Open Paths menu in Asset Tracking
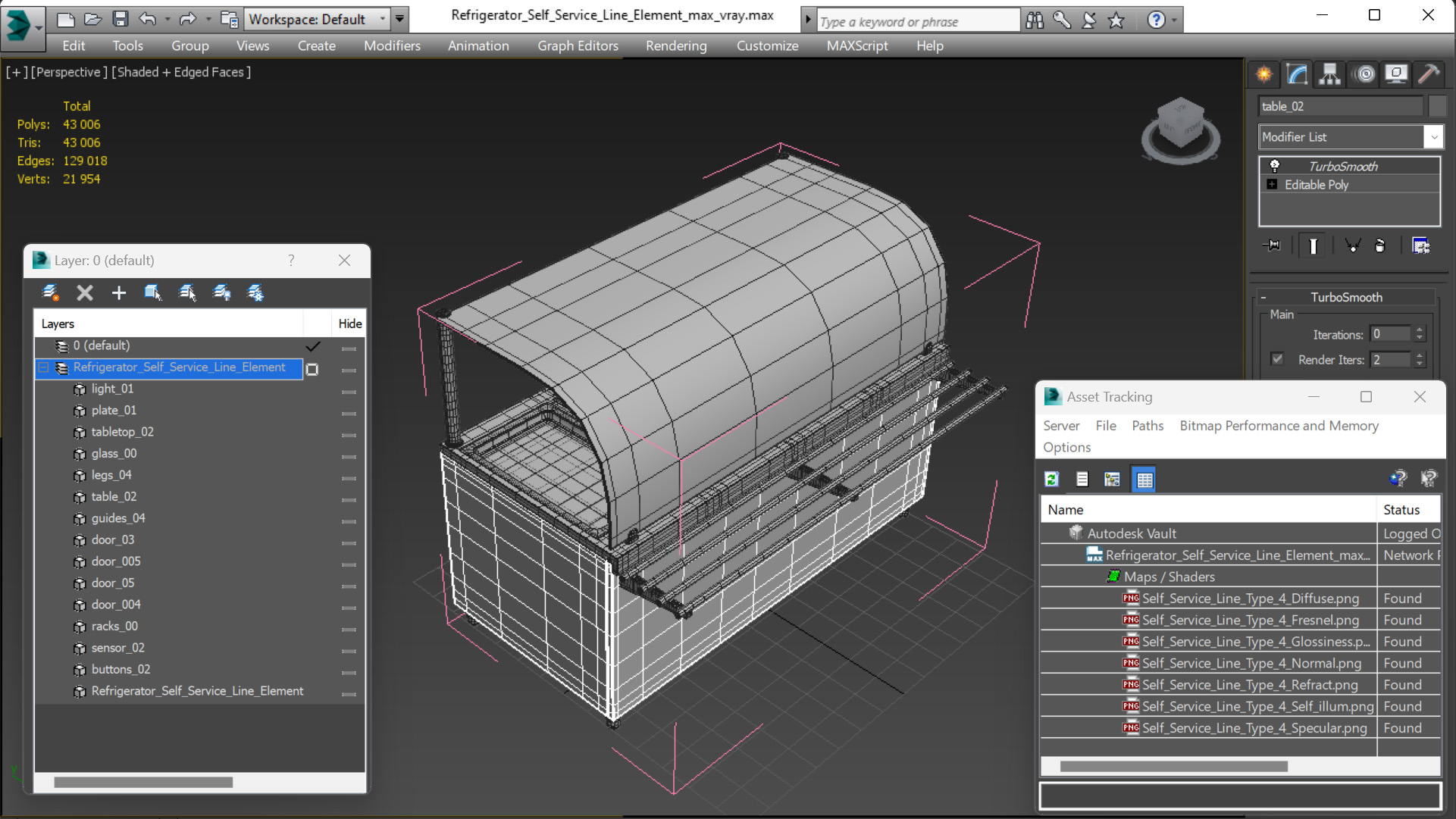1456x819 pixels. [x=1148, y=426]
